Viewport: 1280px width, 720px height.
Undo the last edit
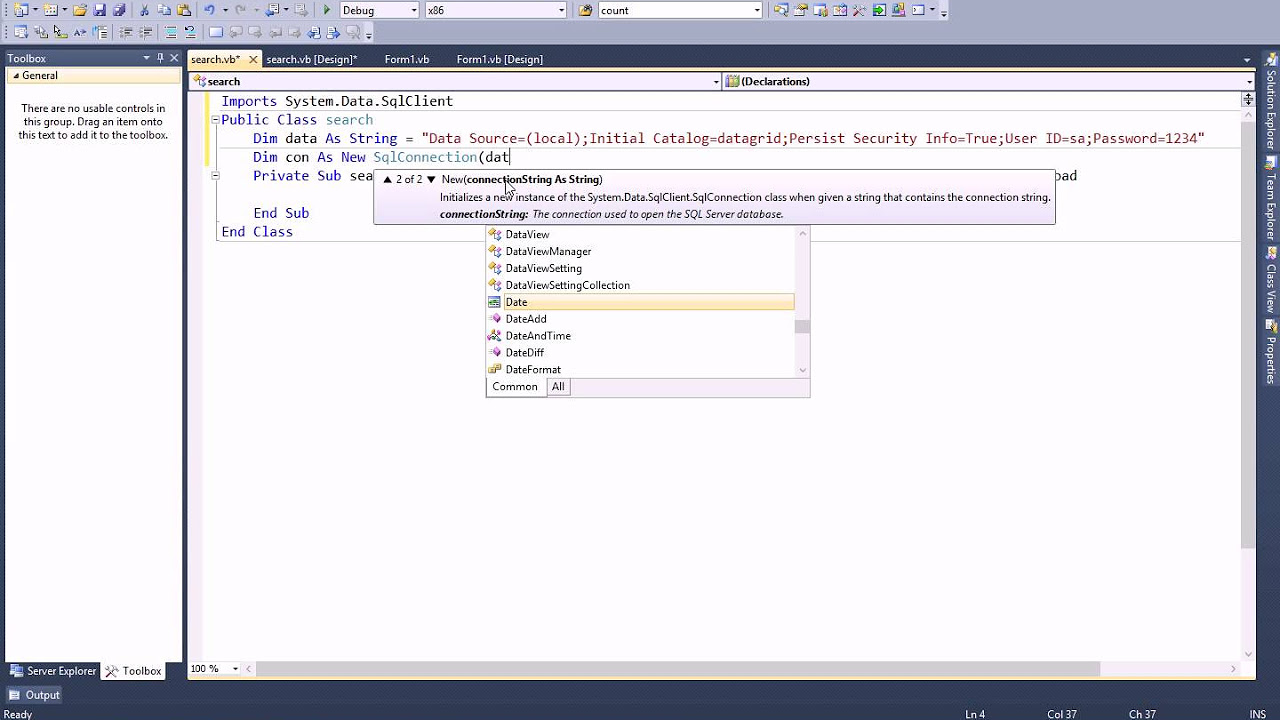(x=209, y=10)
